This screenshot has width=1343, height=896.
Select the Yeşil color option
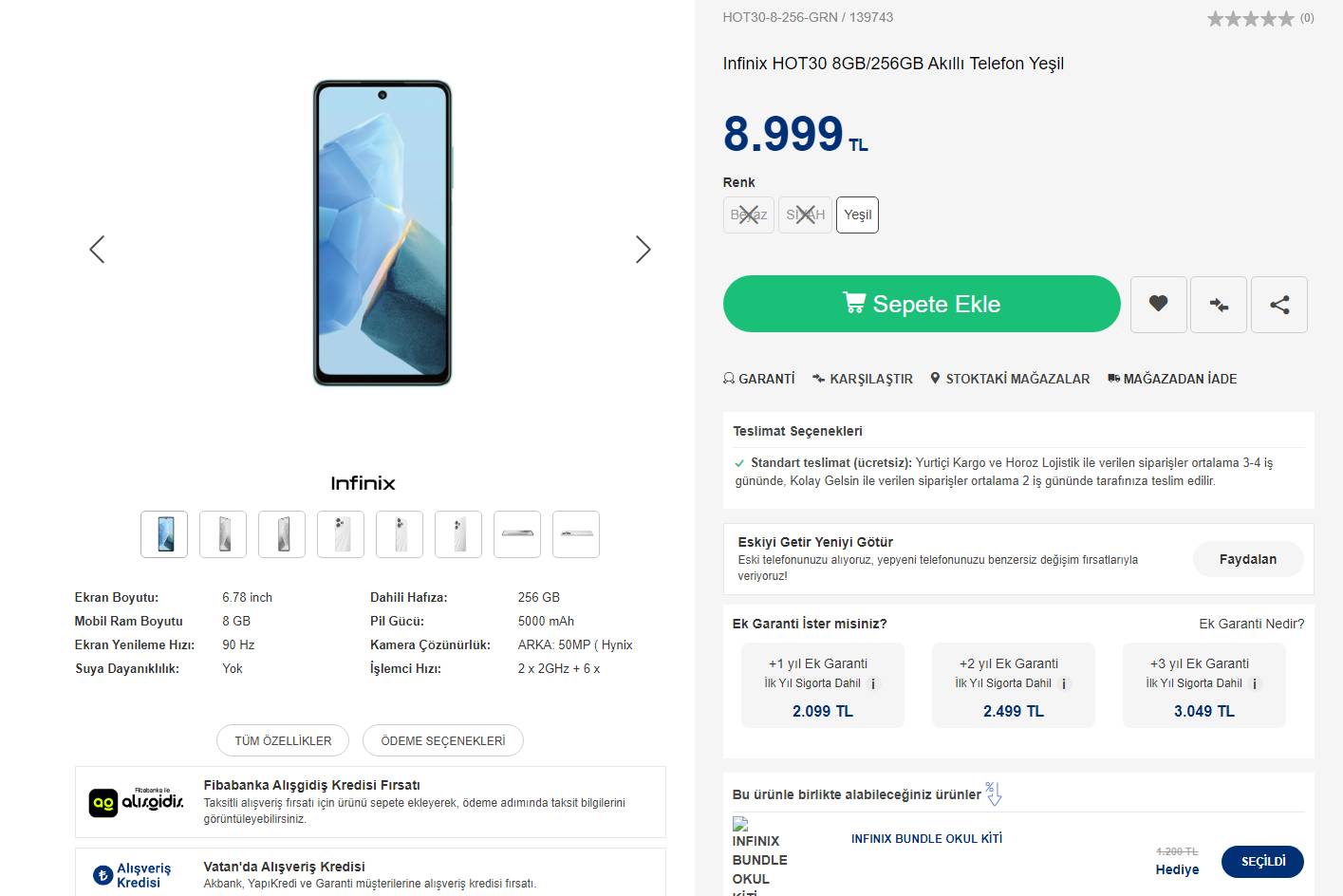click(x=857, y=215)
